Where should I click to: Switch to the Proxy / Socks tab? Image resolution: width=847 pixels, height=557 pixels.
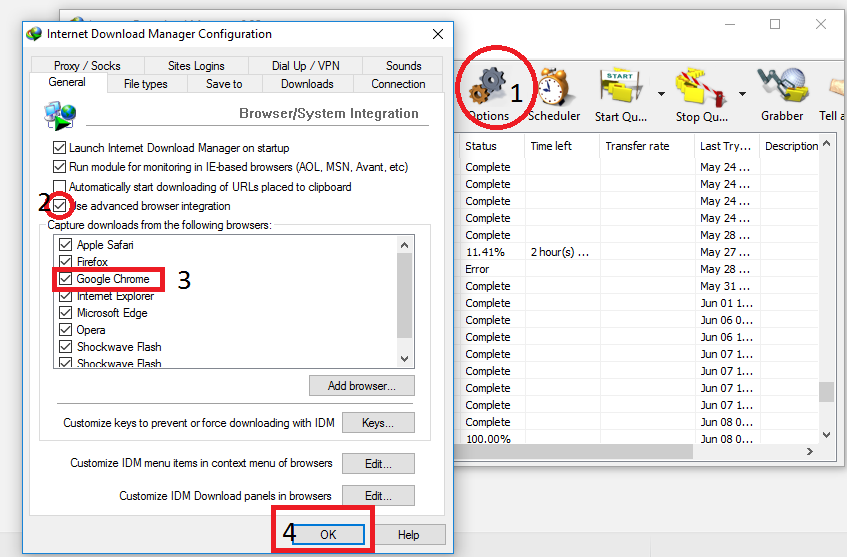pyautogui.click(x=86, y=65)
